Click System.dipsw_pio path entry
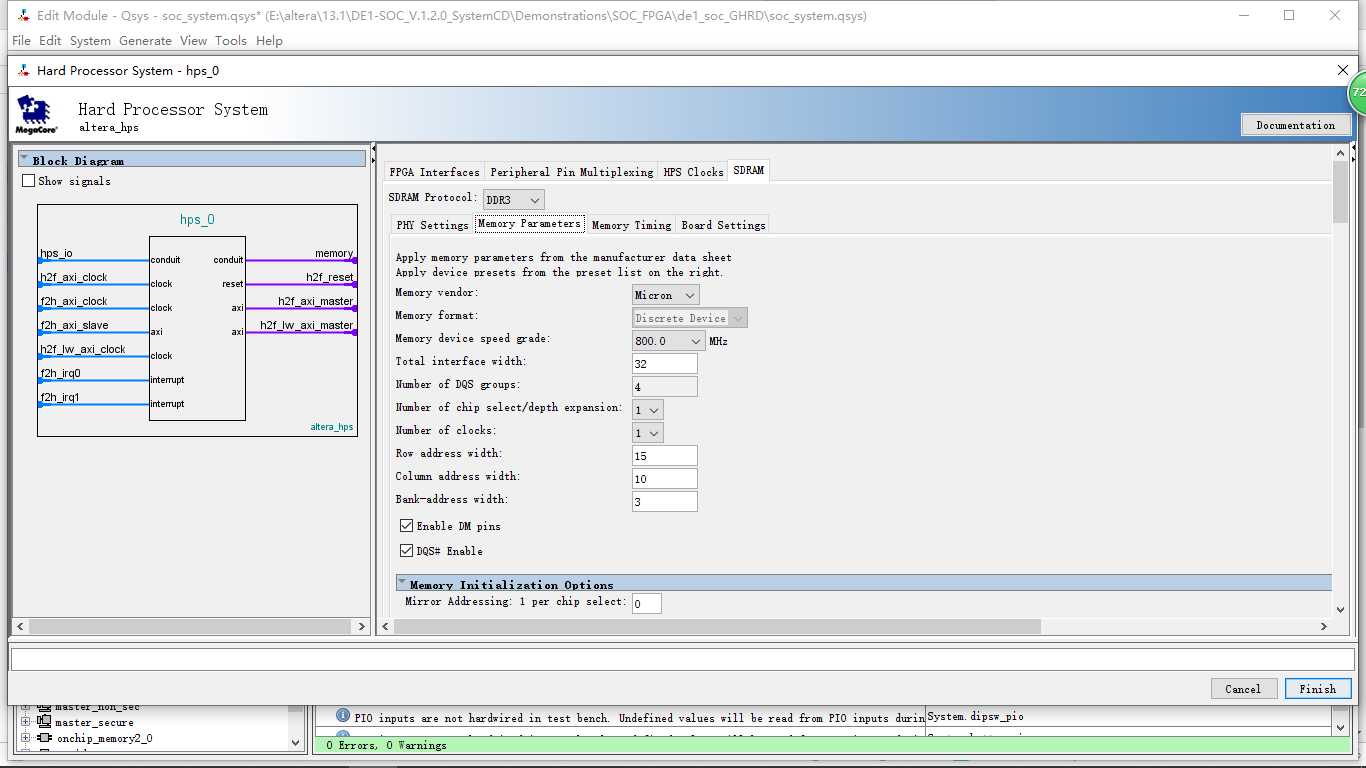 pyautogui.click(x=976, y=716)
